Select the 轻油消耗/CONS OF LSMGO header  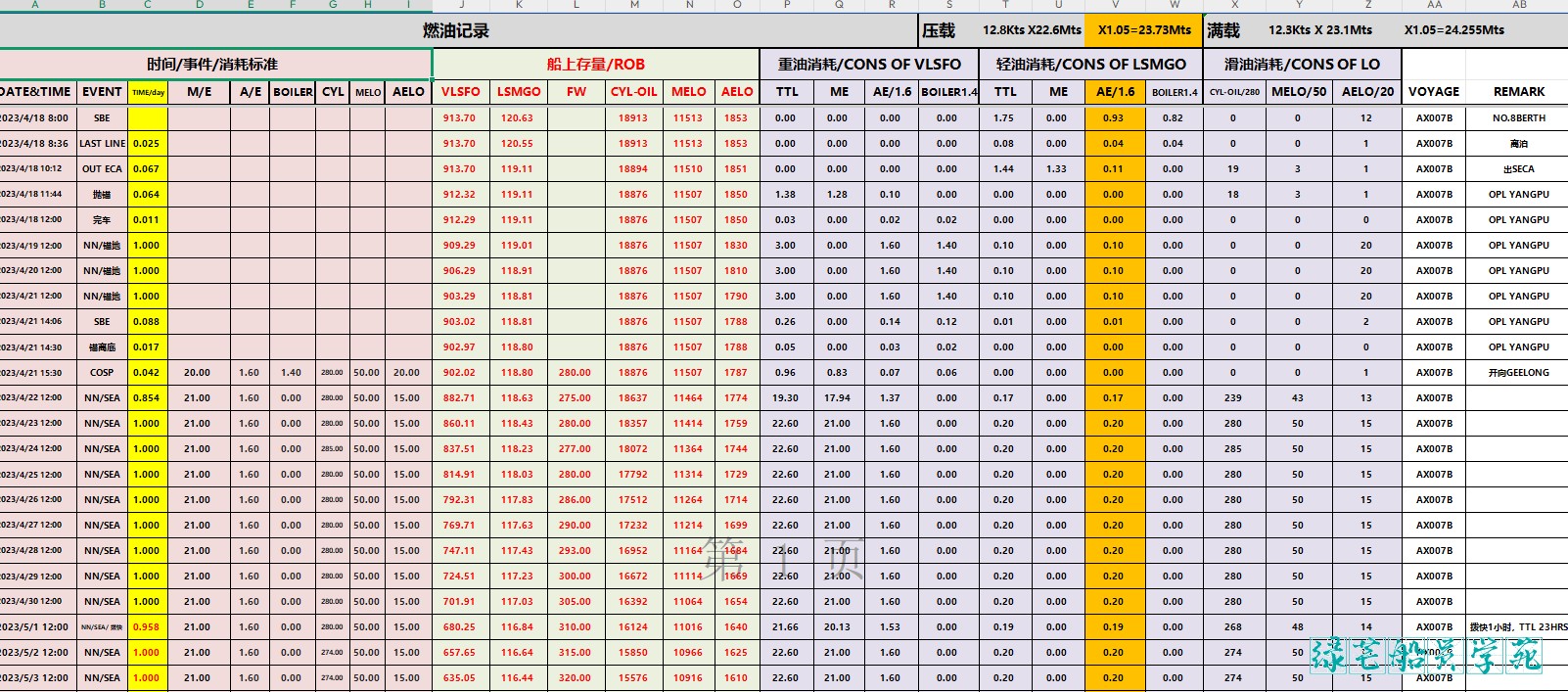coord(1090,64)
